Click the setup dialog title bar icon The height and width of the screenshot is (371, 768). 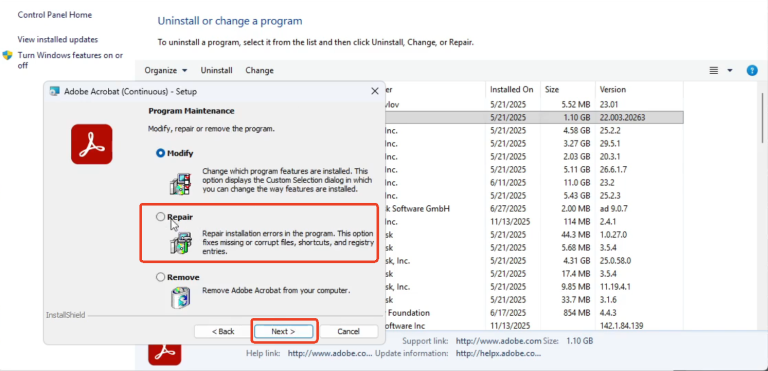pyautogui.click(x=55, y=91)
